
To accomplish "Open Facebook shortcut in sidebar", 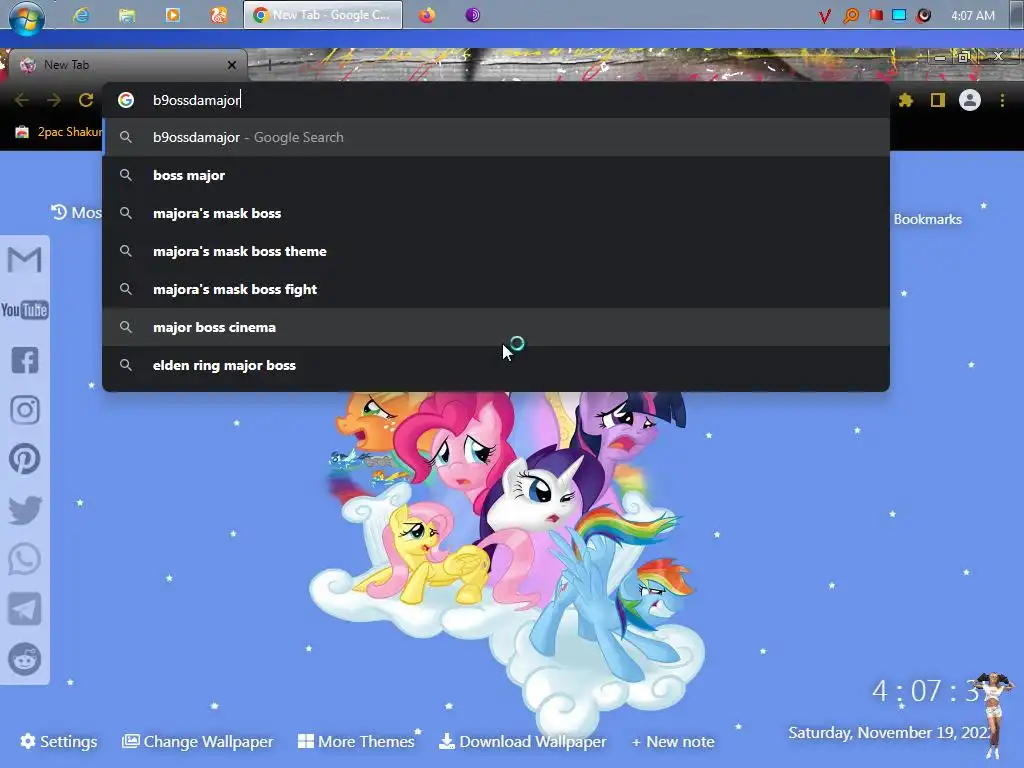I will (25, 360).
